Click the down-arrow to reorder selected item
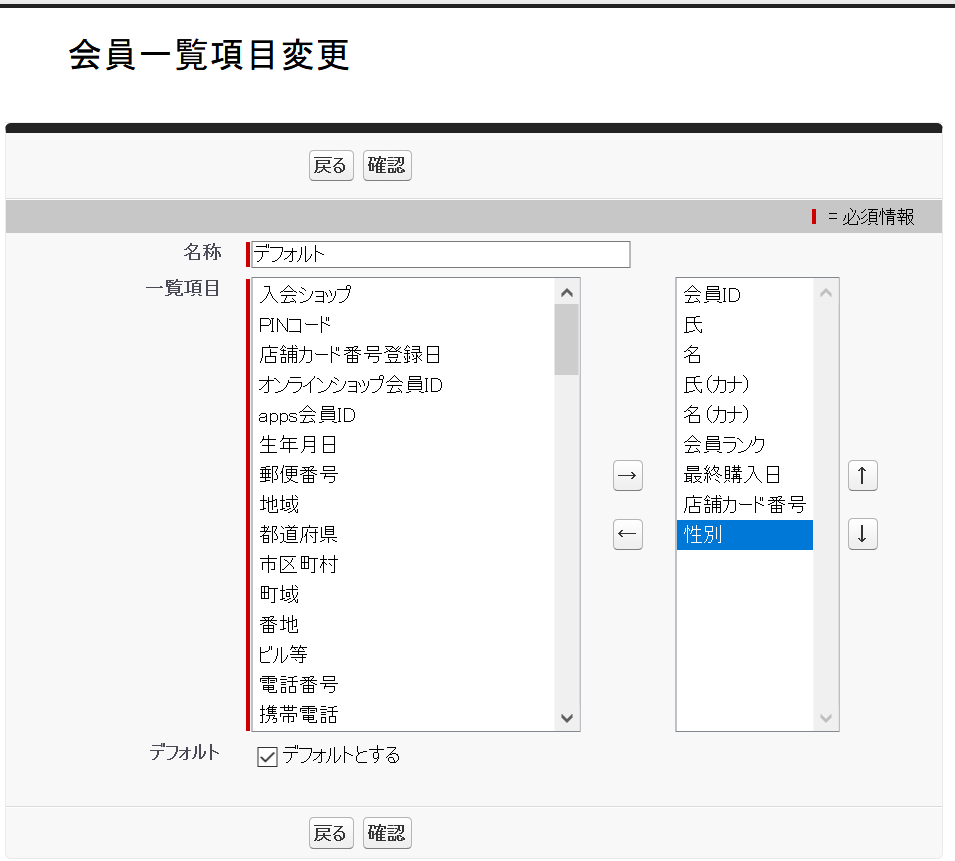 click(862, 534)
